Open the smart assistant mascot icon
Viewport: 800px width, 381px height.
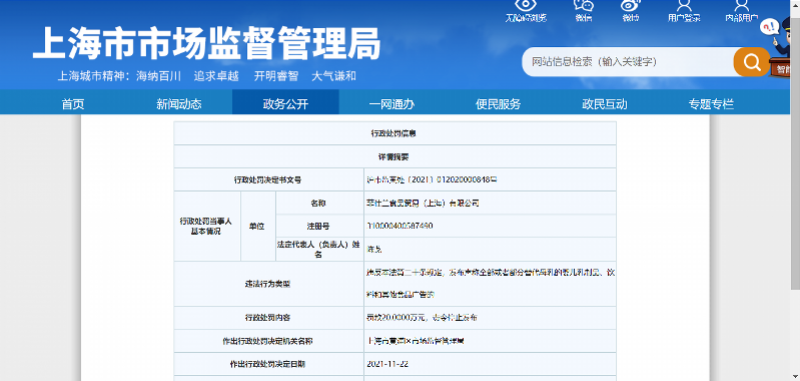780,47
